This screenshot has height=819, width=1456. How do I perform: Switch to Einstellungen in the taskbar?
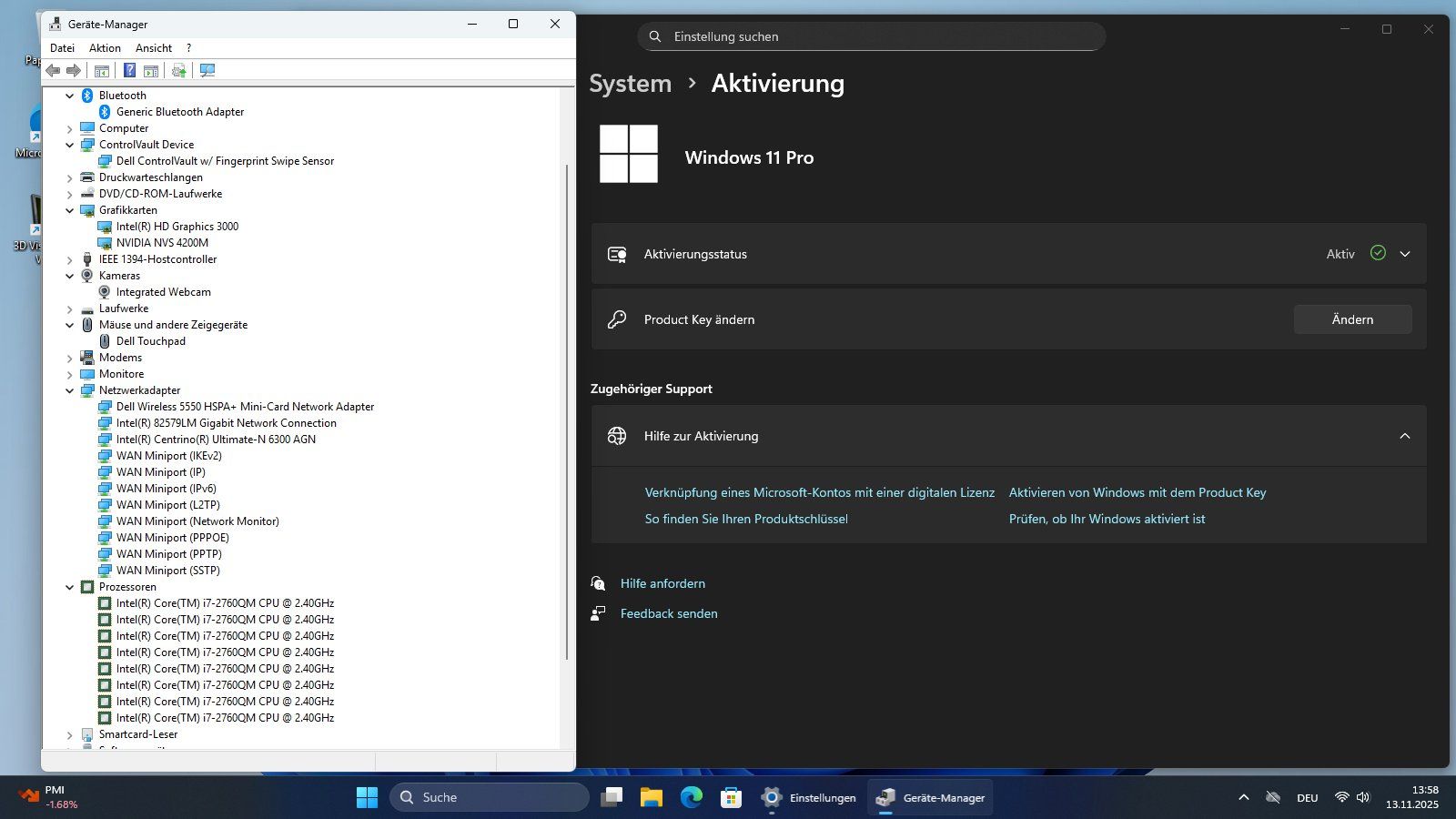click(x=809, y=797)
